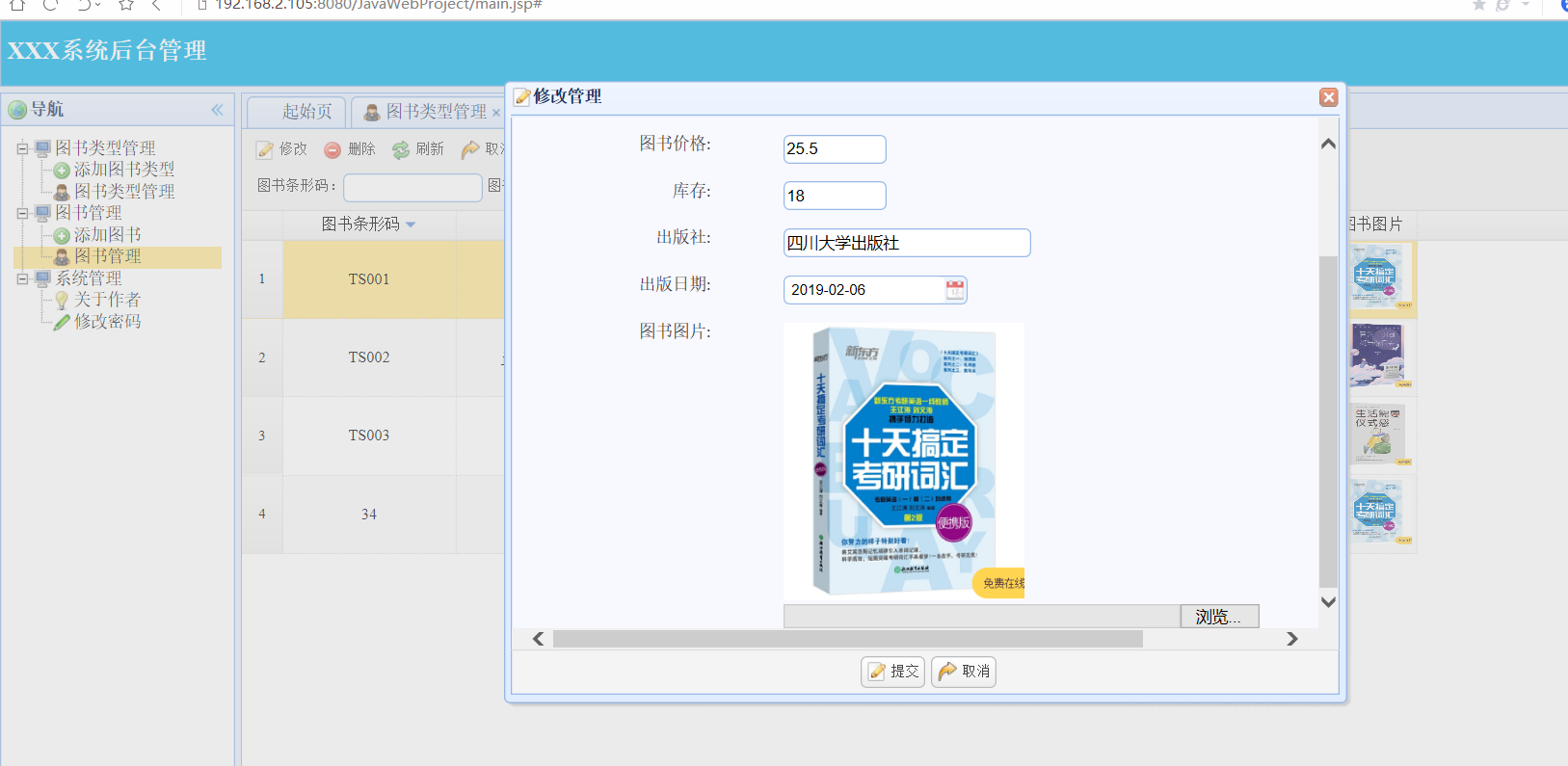Close the 修改管理 dialog
The height and width of the screenshot is (766, 1568).
[x=1328, y=97]
